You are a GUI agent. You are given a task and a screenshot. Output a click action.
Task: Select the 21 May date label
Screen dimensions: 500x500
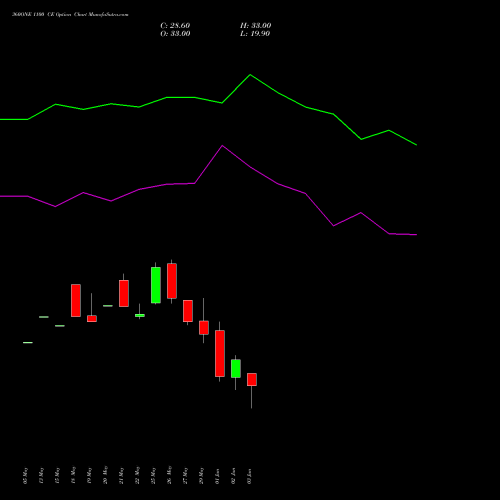coord(121,476)
